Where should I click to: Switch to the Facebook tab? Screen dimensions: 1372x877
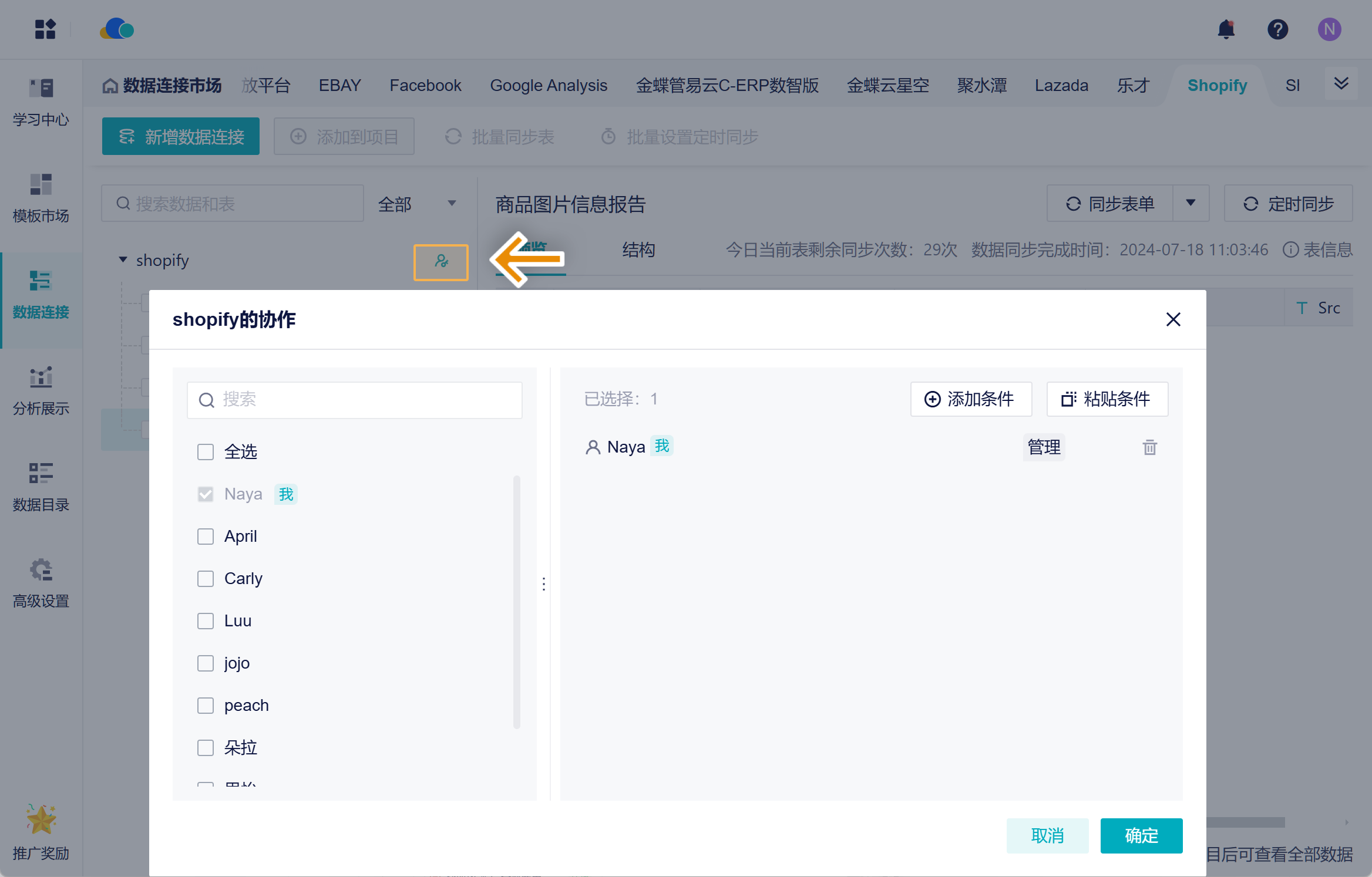[x=425, y=86]
